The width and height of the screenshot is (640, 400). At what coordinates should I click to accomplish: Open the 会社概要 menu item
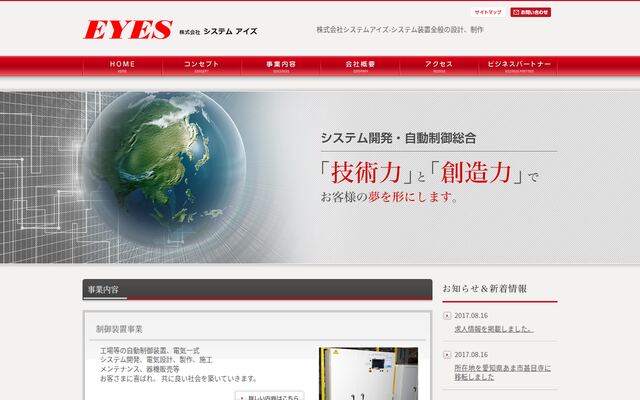tap(360, 66)
